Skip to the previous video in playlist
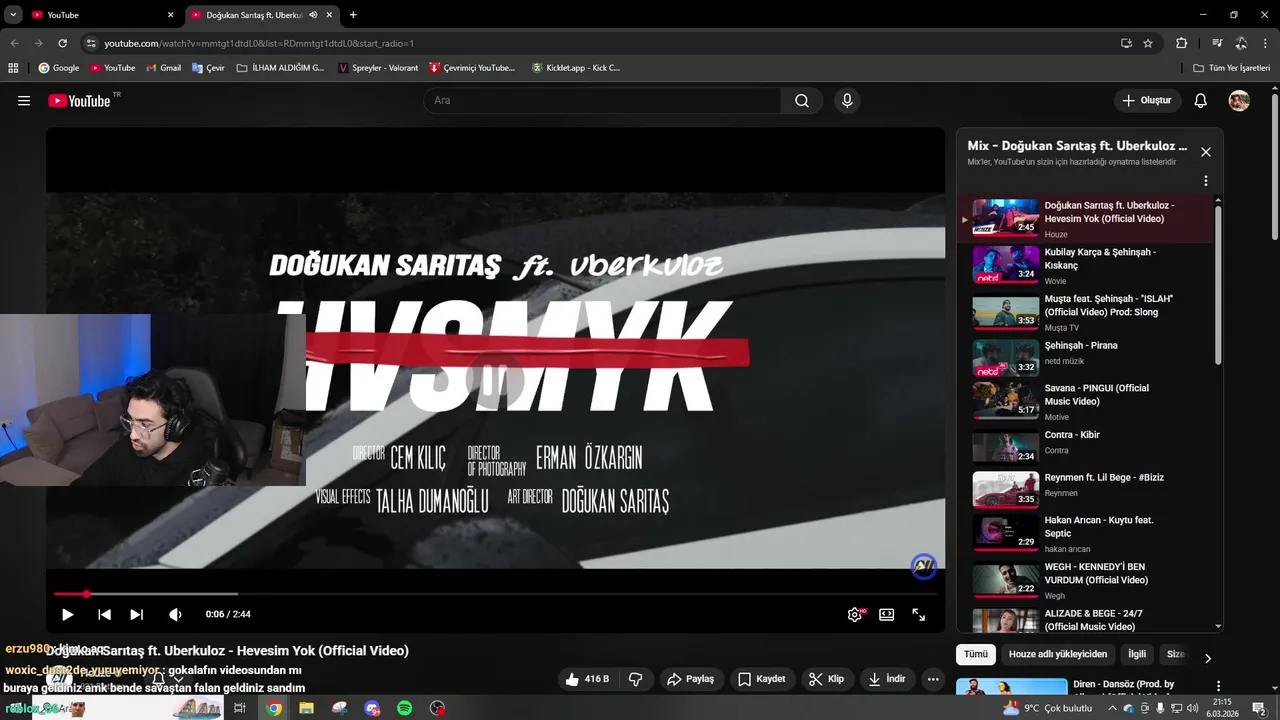 coord(104,615)
